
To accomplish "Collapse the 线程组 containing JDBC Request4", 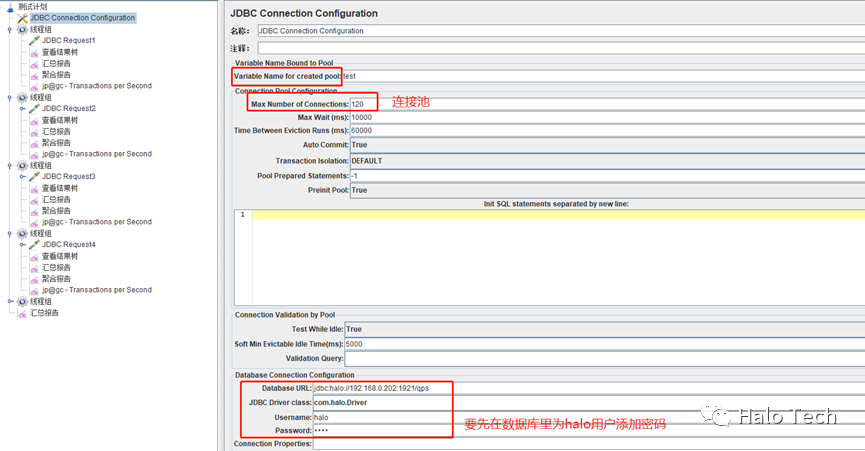I will click(x=9, y=234).
